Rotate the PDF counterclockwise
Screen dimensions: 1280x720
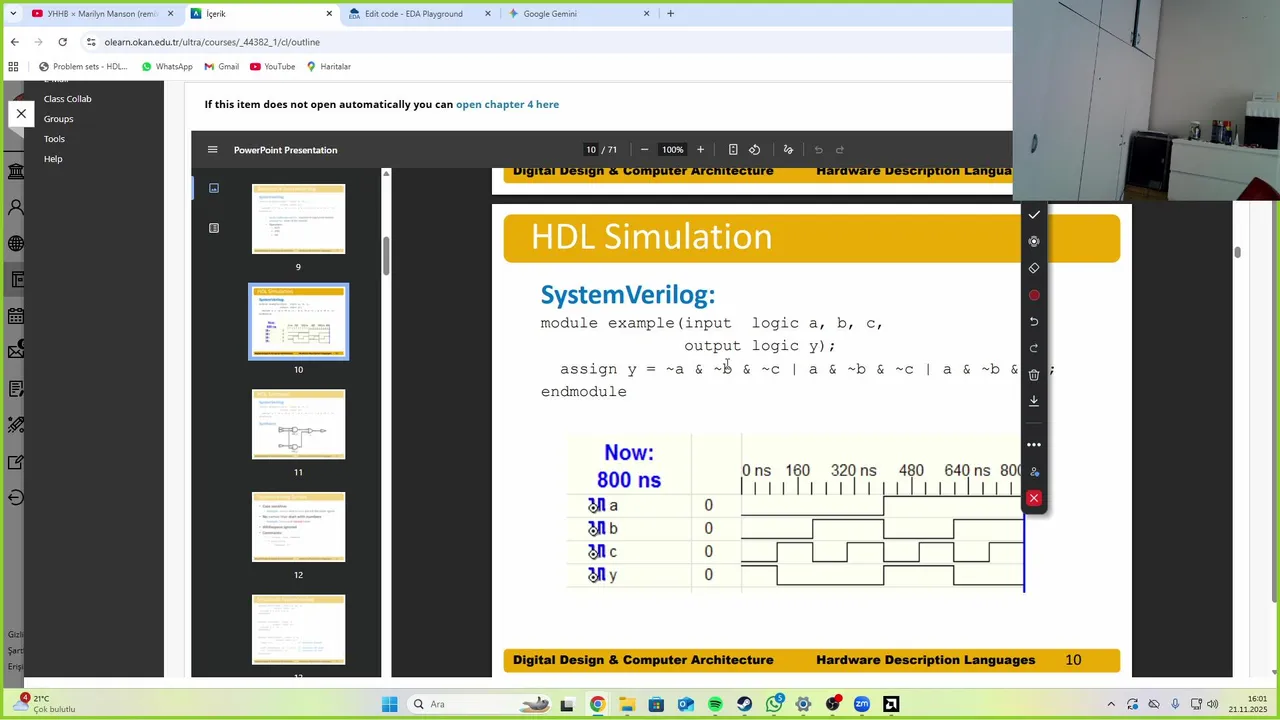[755, 150]
